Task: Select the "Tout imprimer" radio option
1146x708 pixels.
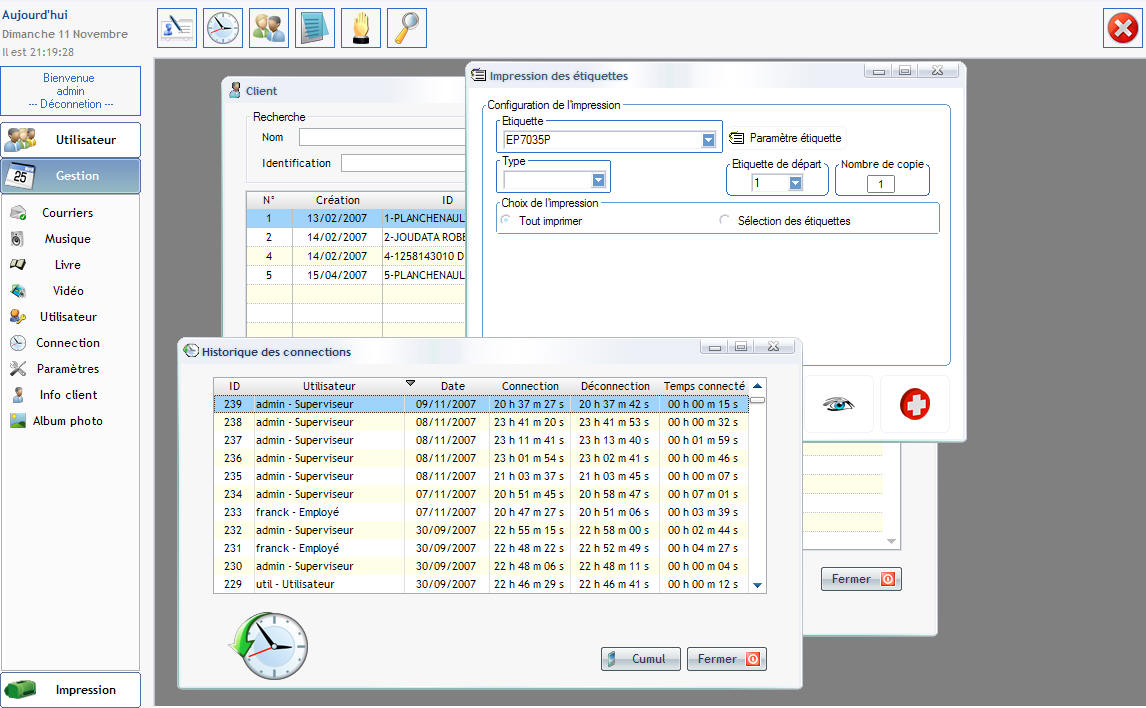Action: coord(505,220)
